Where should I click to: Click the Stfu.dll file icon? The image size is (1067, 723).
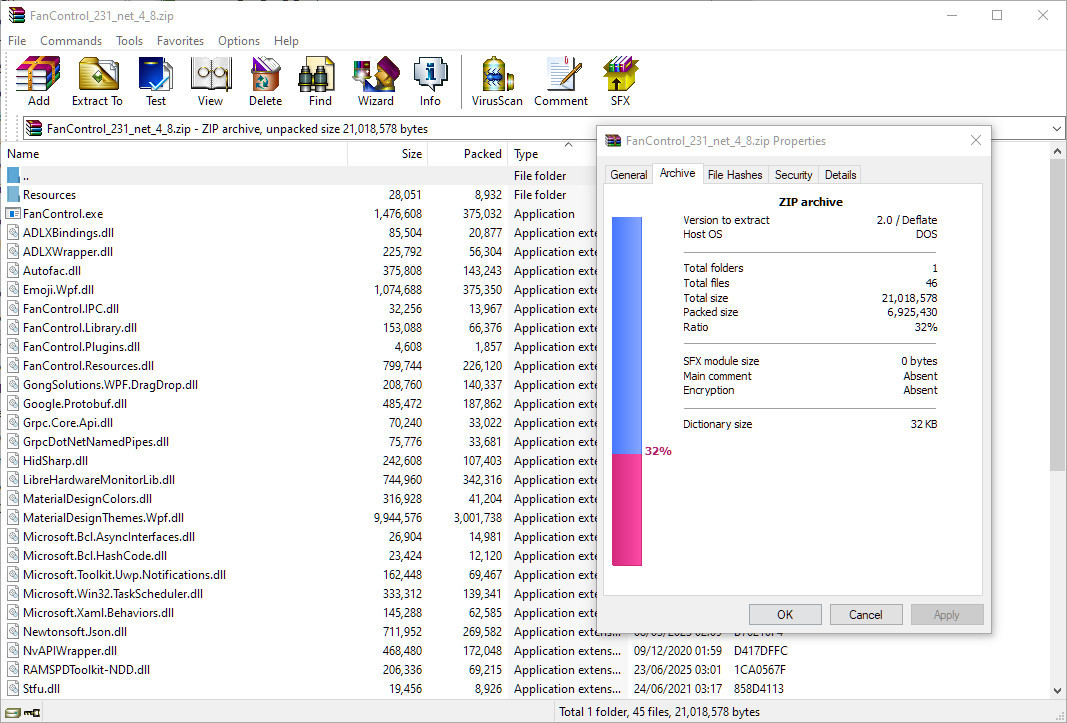pyautogui.click(x=13, y=689)
